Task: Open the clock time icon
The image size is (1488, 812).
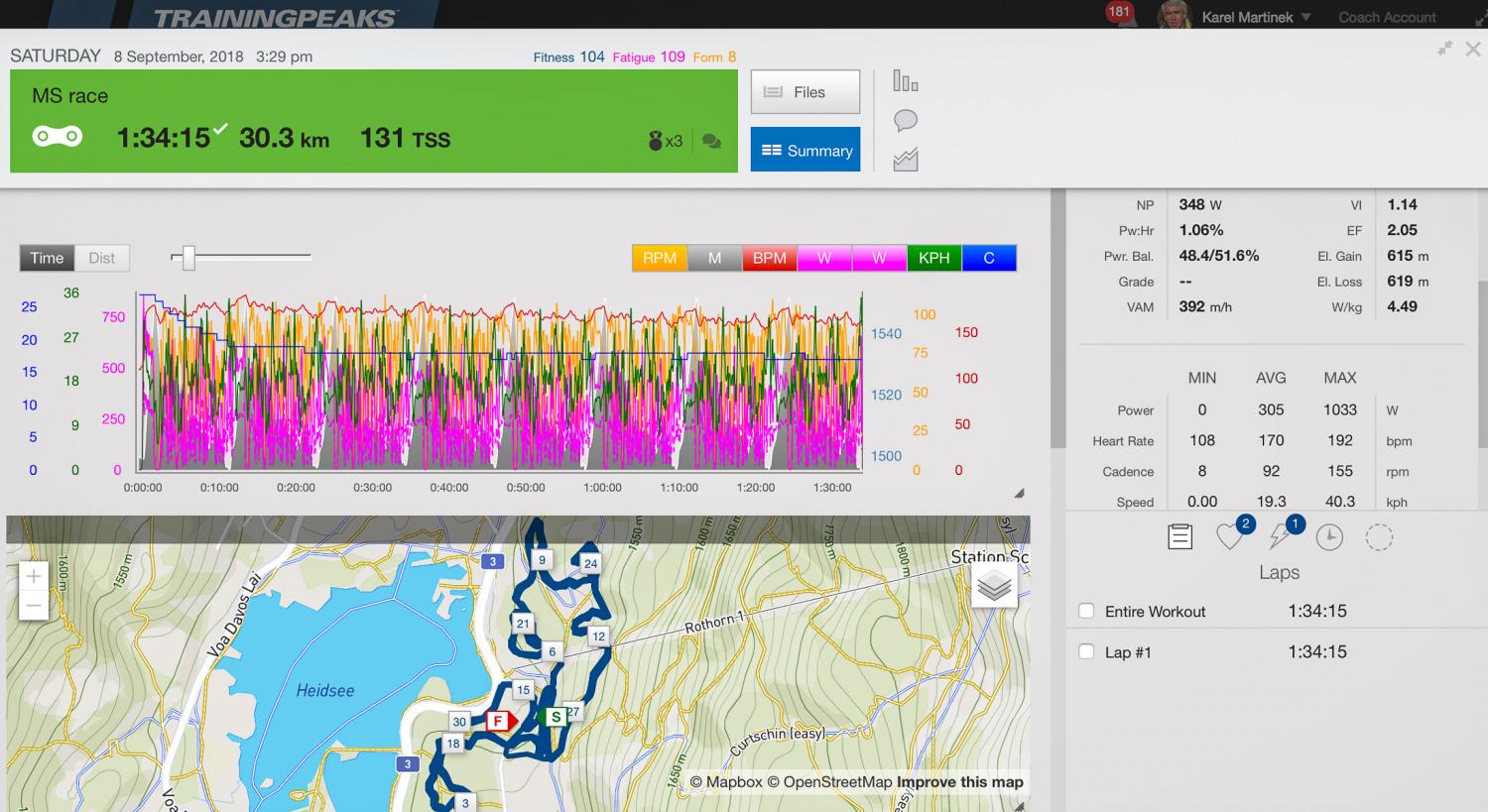Action: 1329,536
